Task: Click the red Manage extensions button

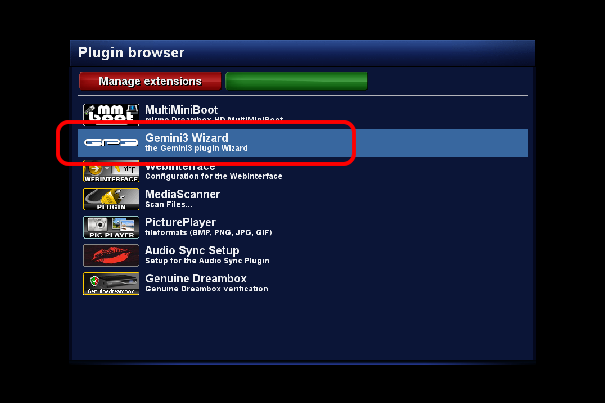Action: [150, 81]
